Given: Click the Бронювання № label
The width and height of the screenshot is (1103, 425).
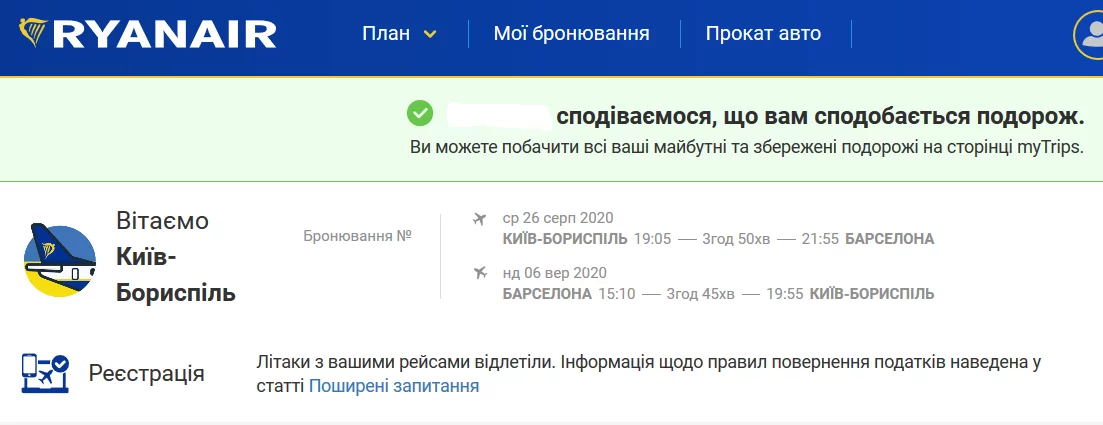Looking at the screenshot, I should point(357,237).
